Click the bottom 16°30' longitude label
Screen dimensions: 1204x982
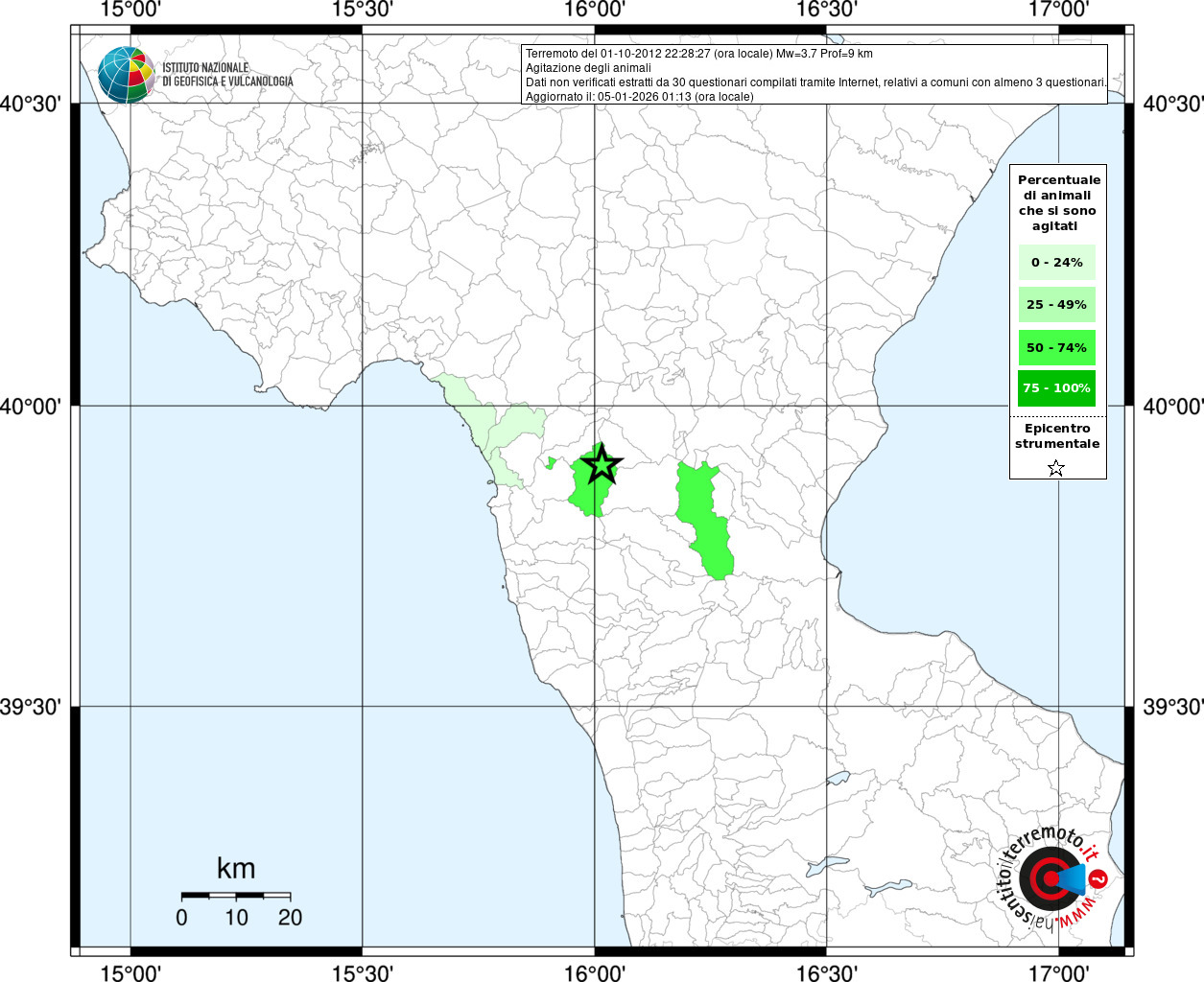pyautogui.click(x=826, y=972)
